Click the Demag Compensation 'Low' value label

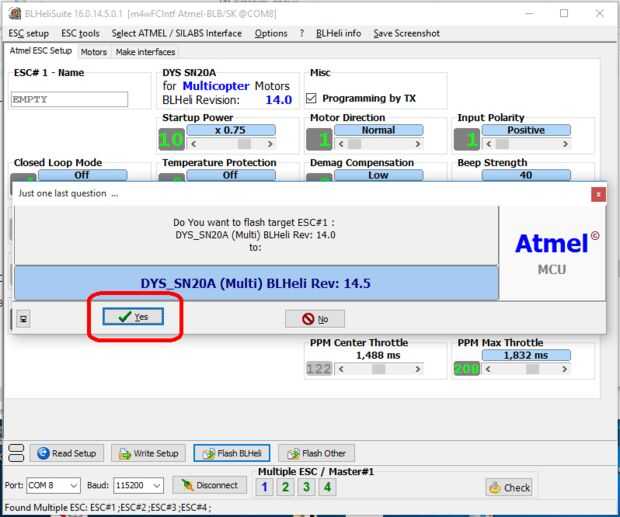379,175
